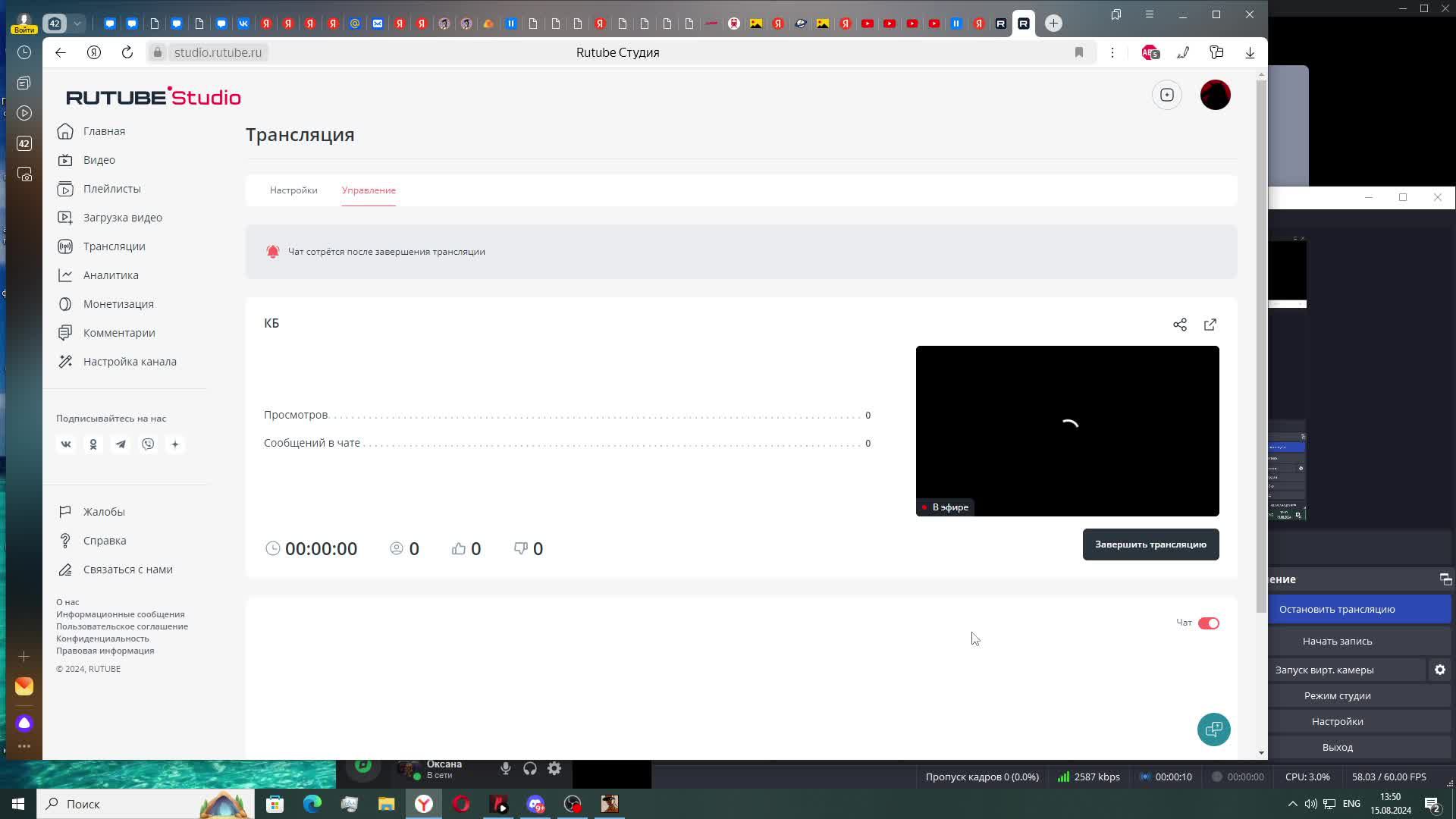Screen dimensions: 1456x819
Task: Open the browser history clock icon
Action: tap(24, 52)
